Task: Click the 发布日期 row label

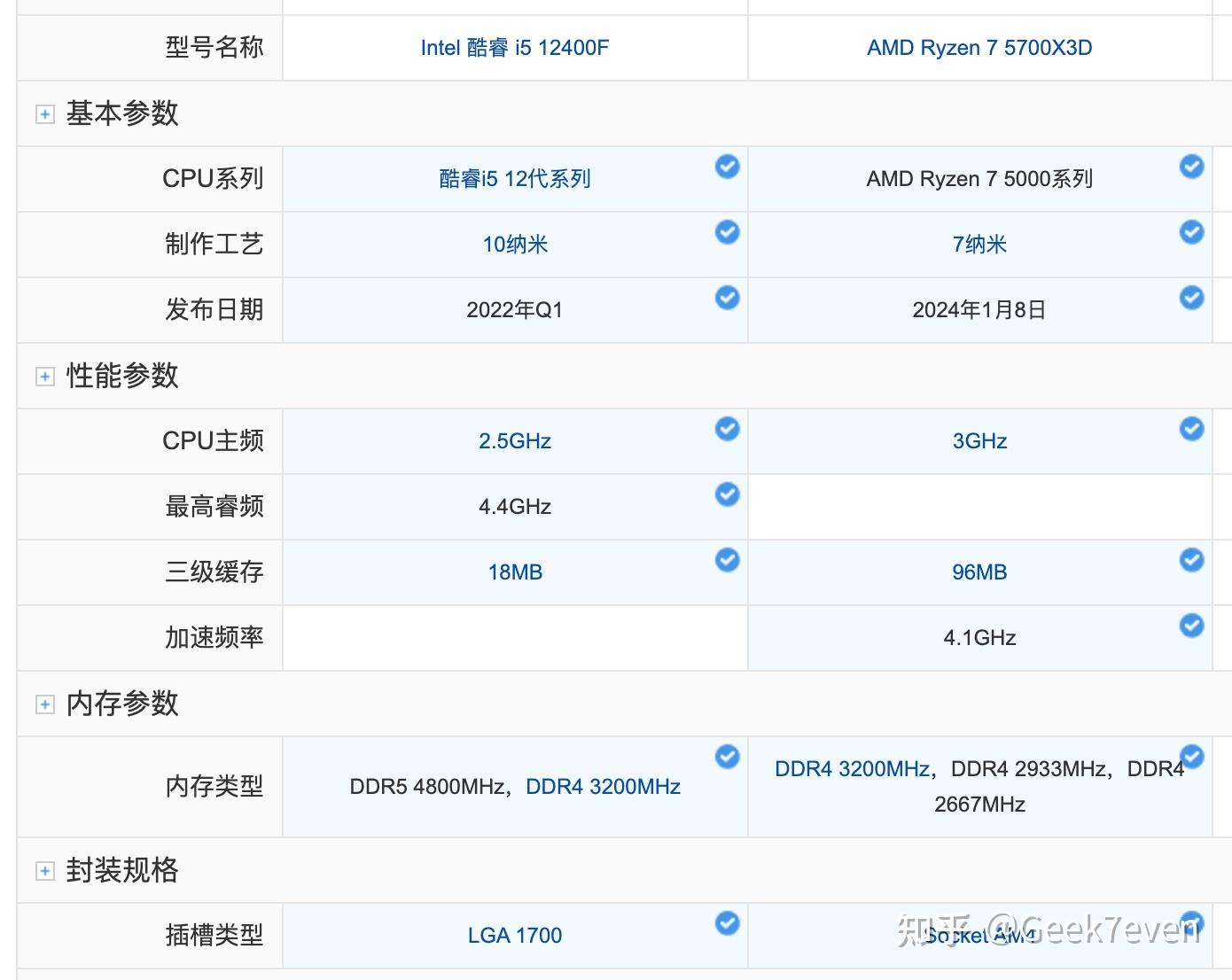Action: 214,310
